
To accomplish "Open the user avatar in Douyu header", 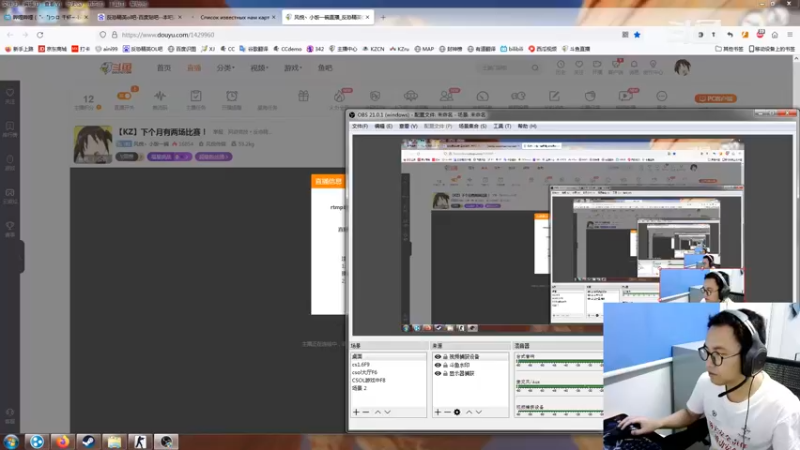I will coord(682,67).
